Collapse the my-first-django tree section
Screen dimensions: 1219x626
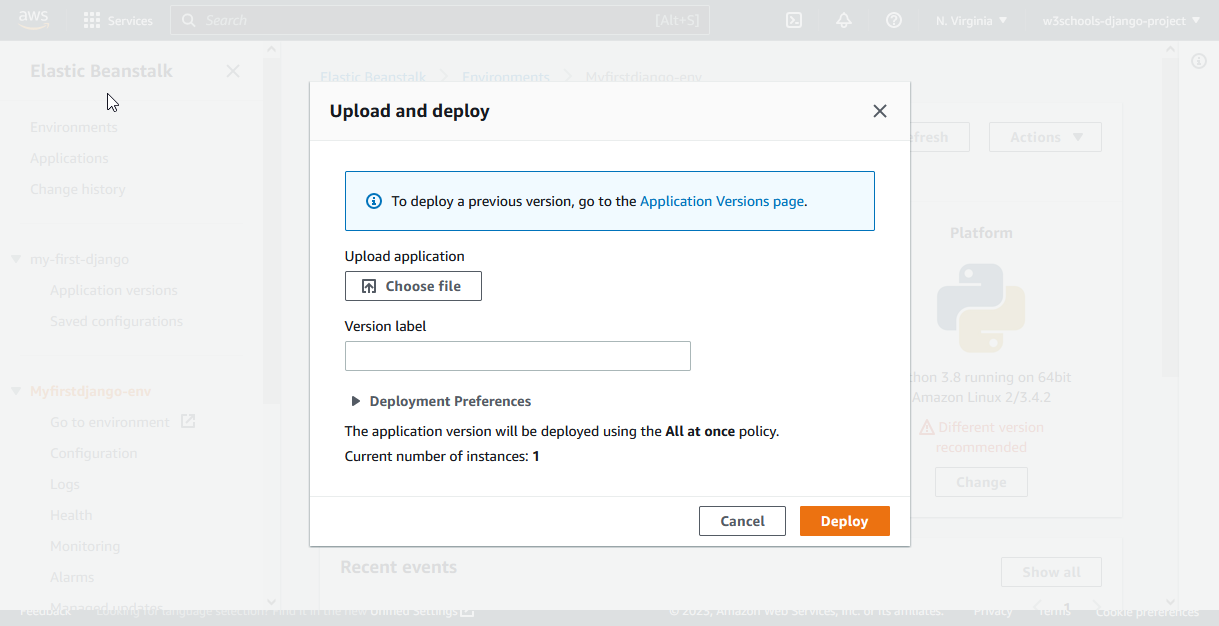(16, 259)
